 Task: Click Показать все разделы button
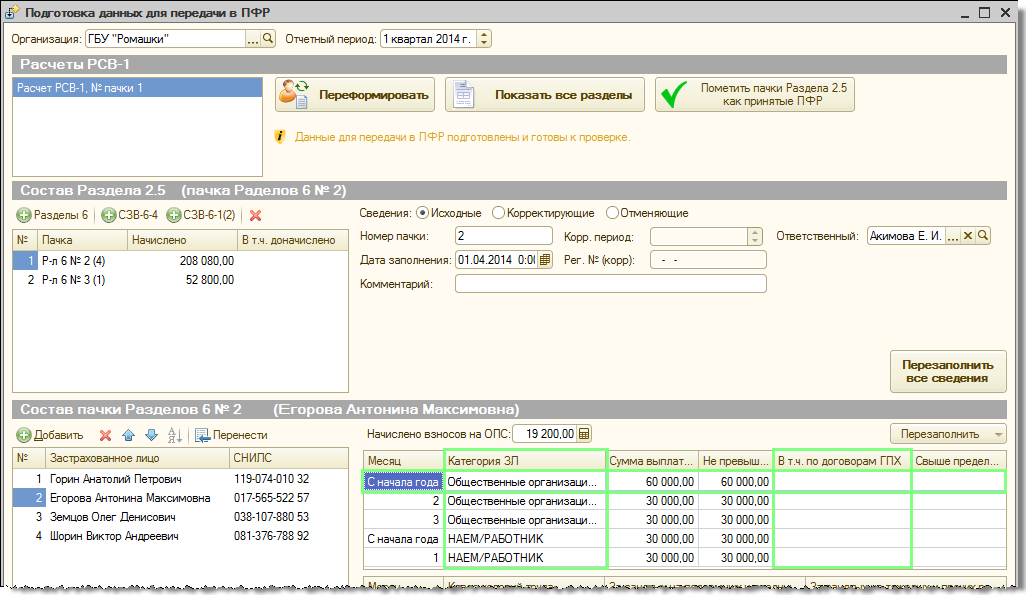tap(544, 95)
